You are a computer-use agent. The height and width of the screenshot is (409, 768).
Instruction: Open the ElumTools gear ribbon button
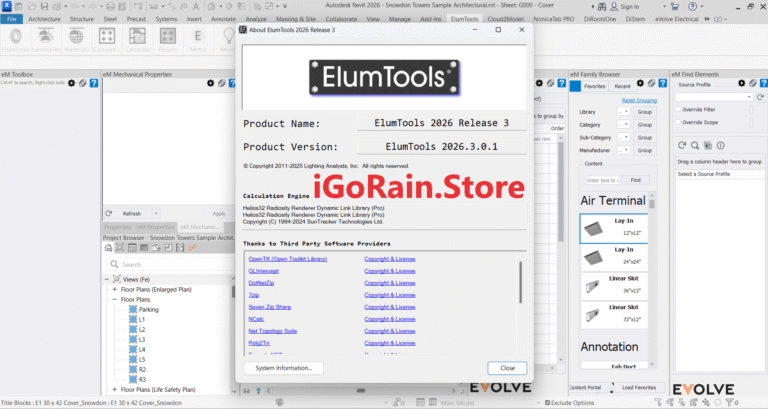(x=16, y=40)
